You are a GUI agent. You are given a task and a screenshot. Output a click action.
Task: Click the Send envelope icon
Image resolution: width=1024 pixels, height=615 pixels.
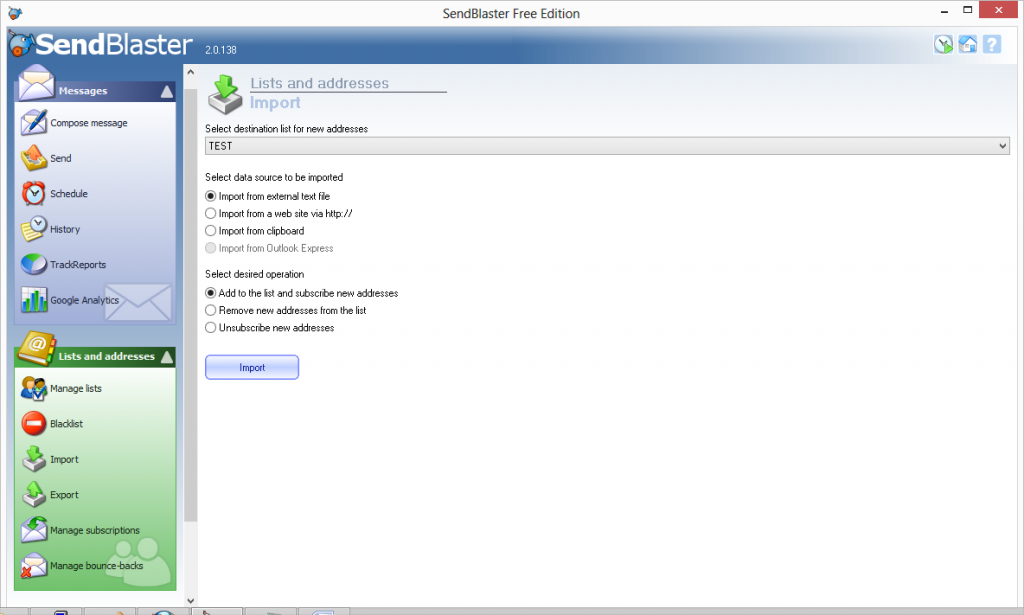[34, 158]
